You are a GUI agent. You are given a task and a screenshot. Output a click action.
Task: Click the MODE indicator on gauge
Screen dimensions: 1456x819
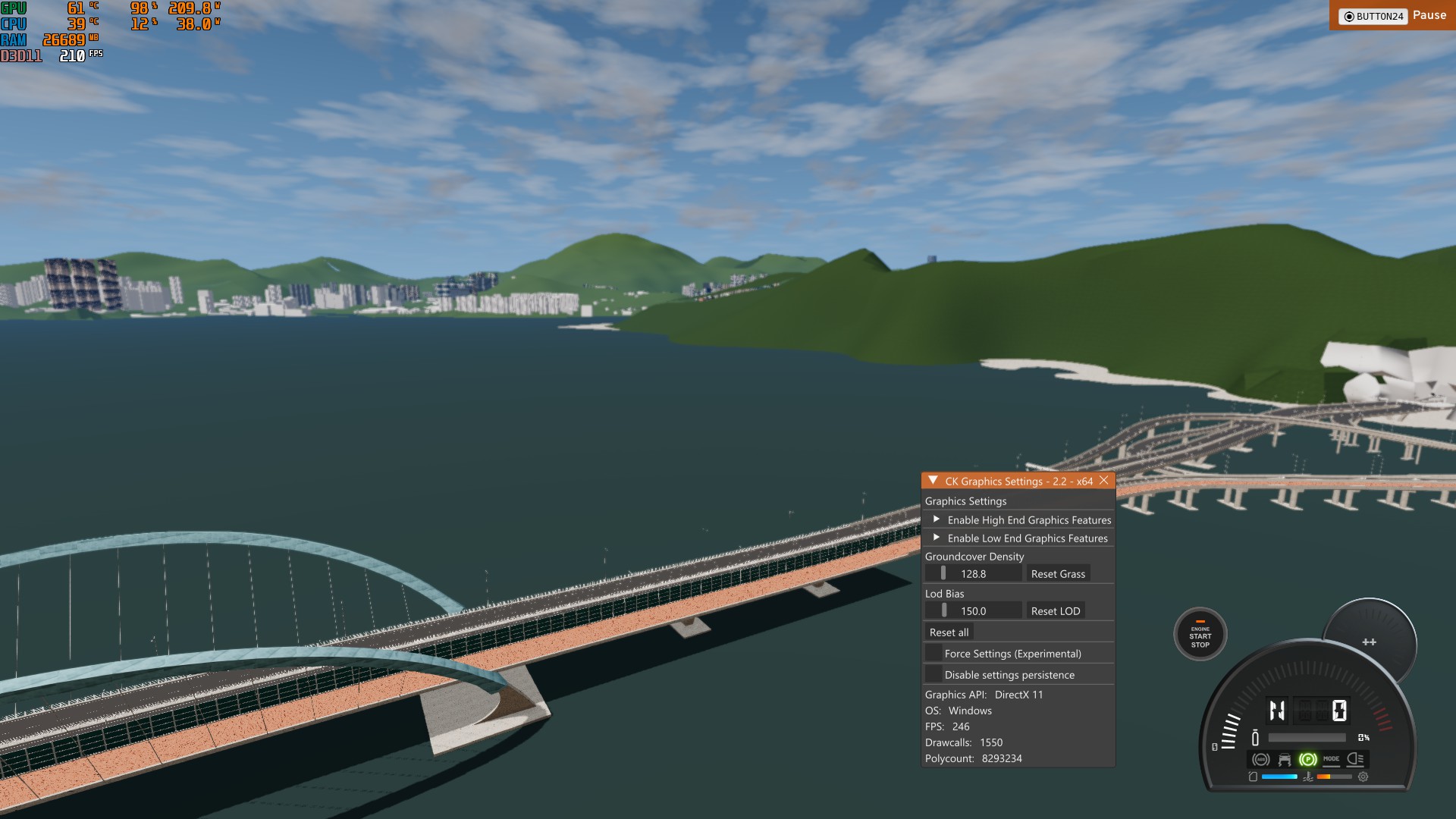point(1331,759)
